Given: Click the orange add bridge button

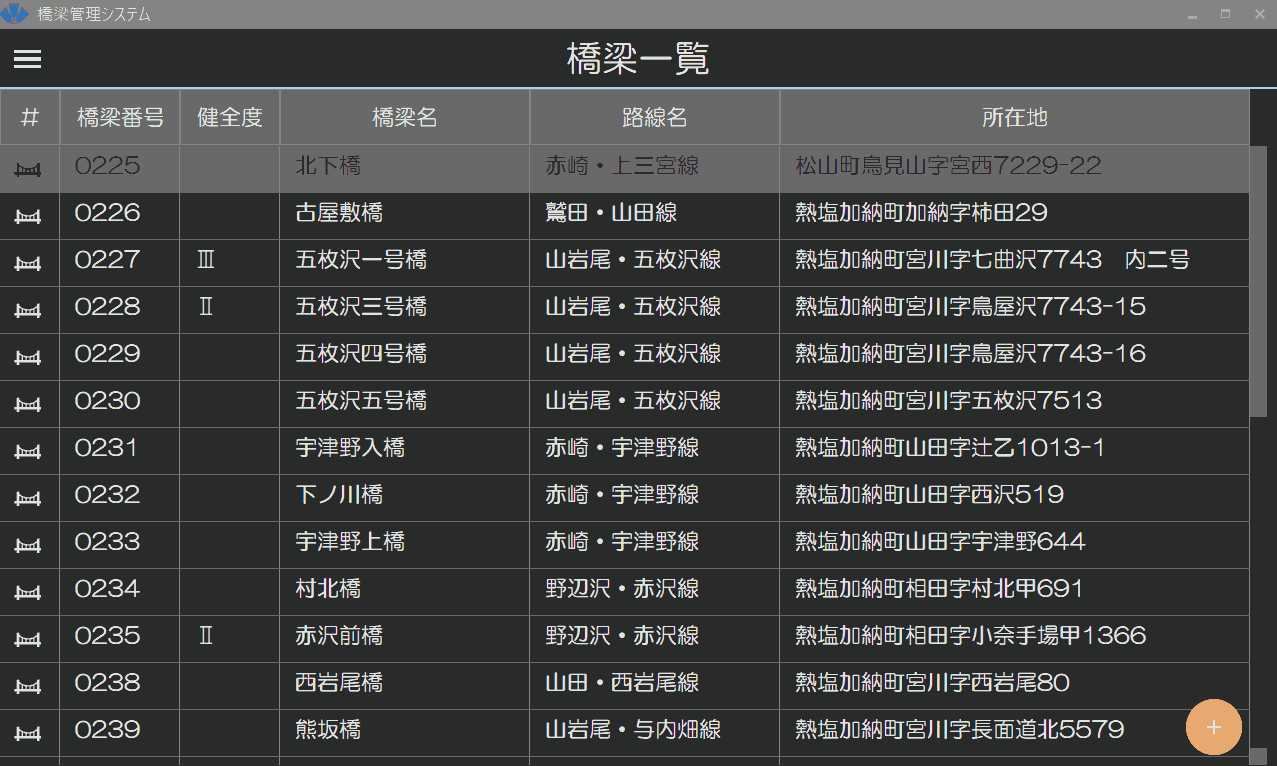Looking at the screenshot, I should 1213,727.
